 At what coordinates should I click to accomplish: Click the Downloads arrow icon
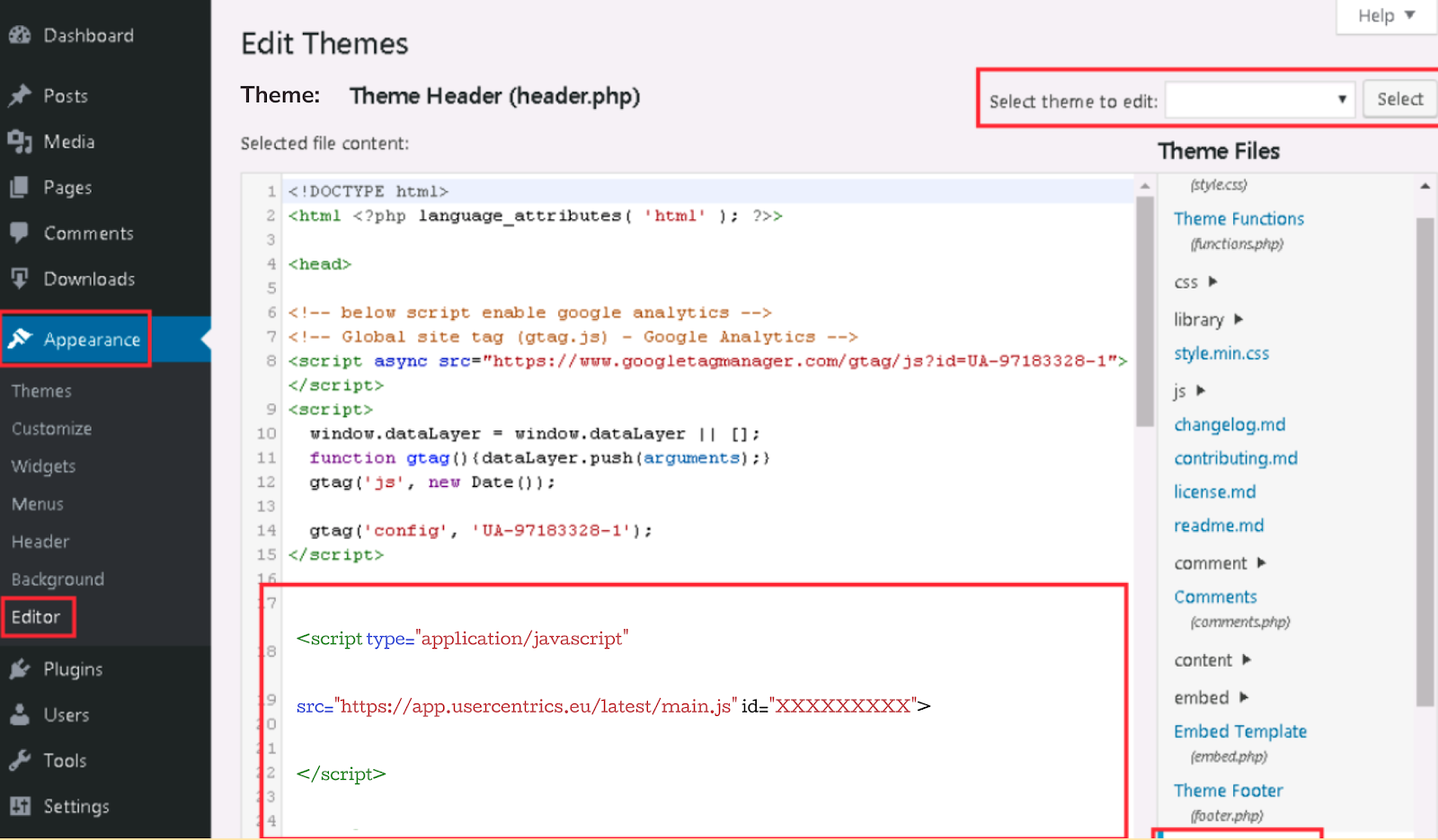pos(20,279)
